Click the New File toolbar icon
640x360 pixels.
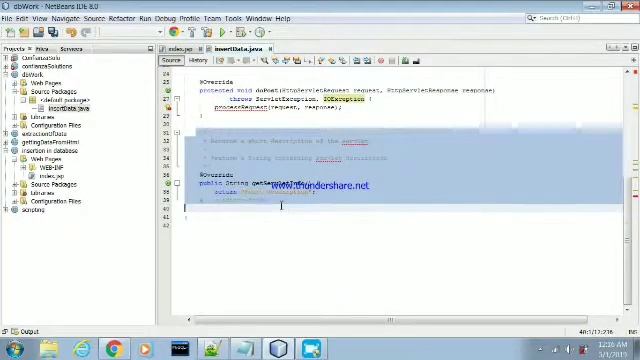(x=10, y=32)
